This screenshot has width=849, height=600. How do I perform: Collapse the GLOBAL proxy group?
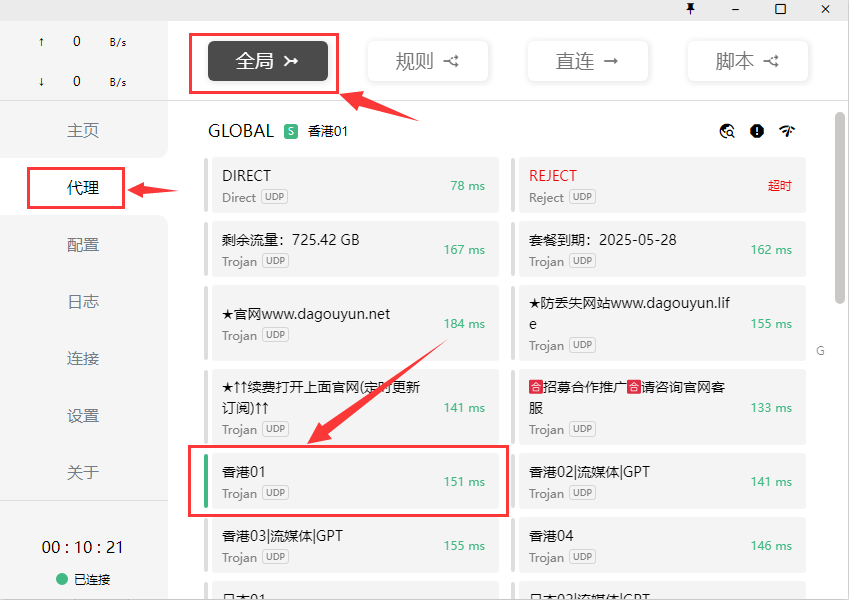(x=240, y=131)
